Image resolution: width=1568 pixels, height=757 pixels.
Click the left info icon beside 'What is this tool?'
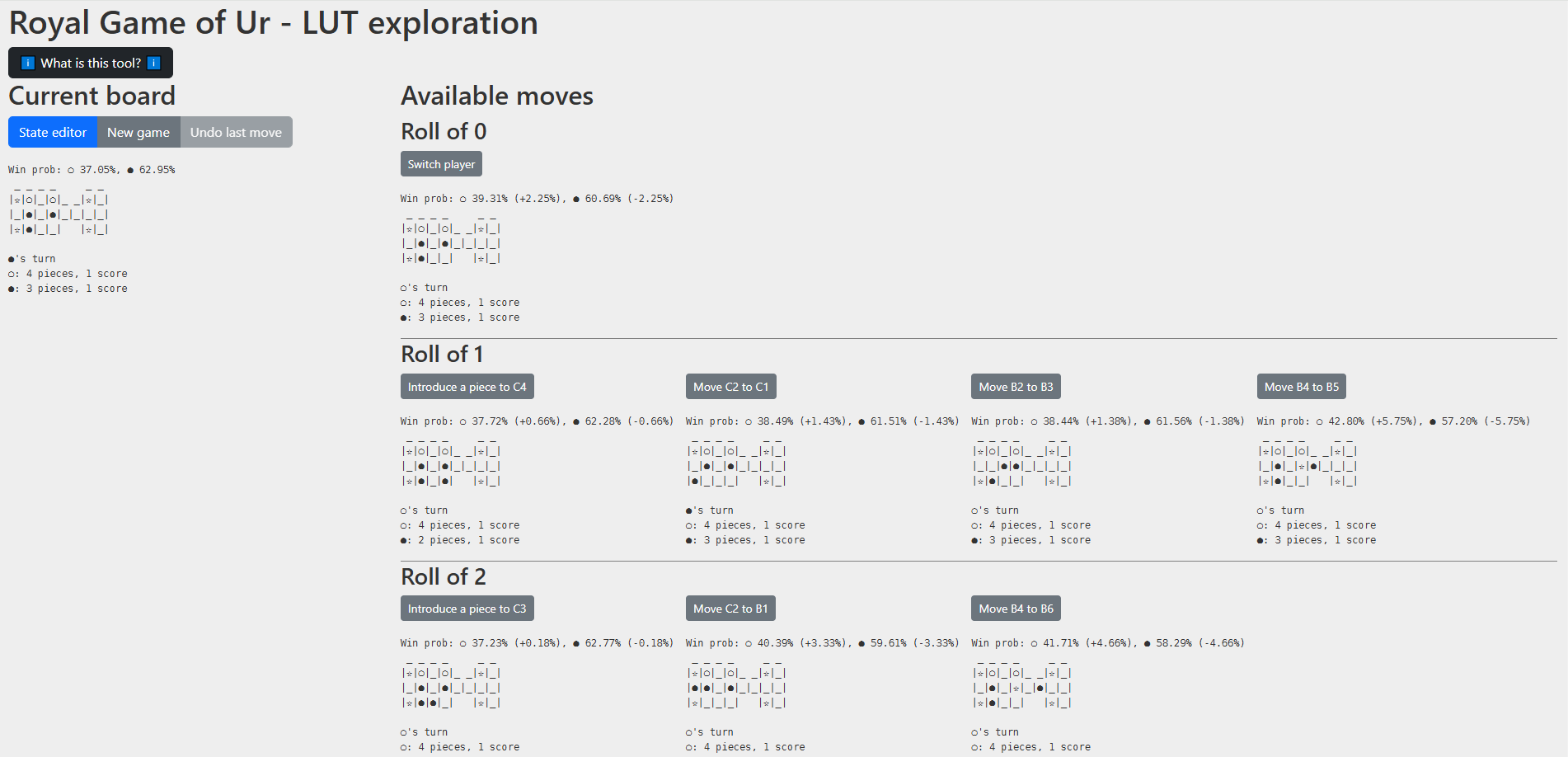(x=28, y=63)
